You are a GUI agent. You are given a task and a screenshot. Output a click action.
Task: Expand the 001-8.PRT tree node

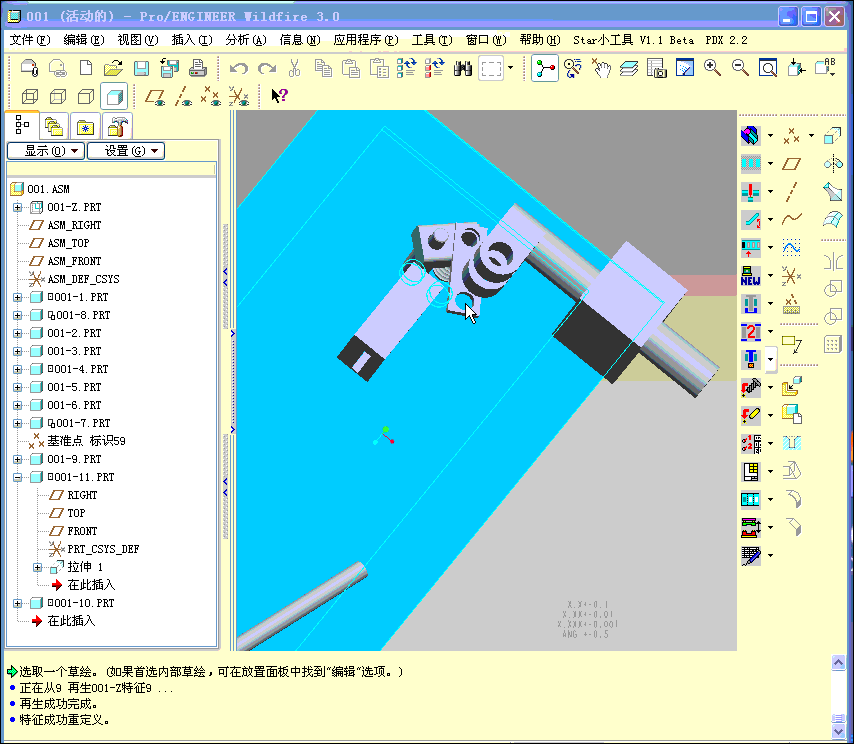17,315
